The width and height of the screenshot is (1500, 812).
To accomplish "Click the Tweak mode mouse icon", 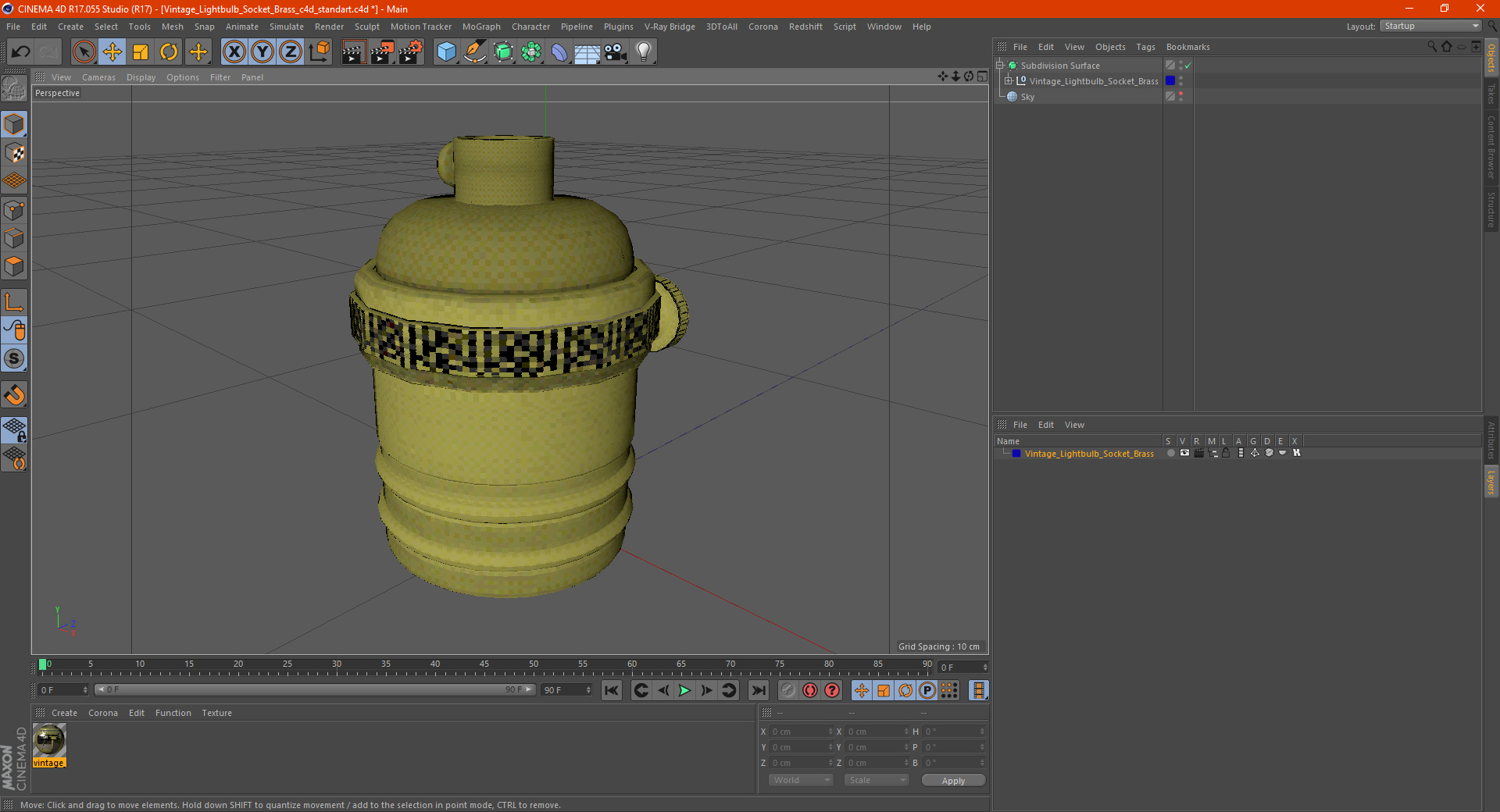I will 14,330.
